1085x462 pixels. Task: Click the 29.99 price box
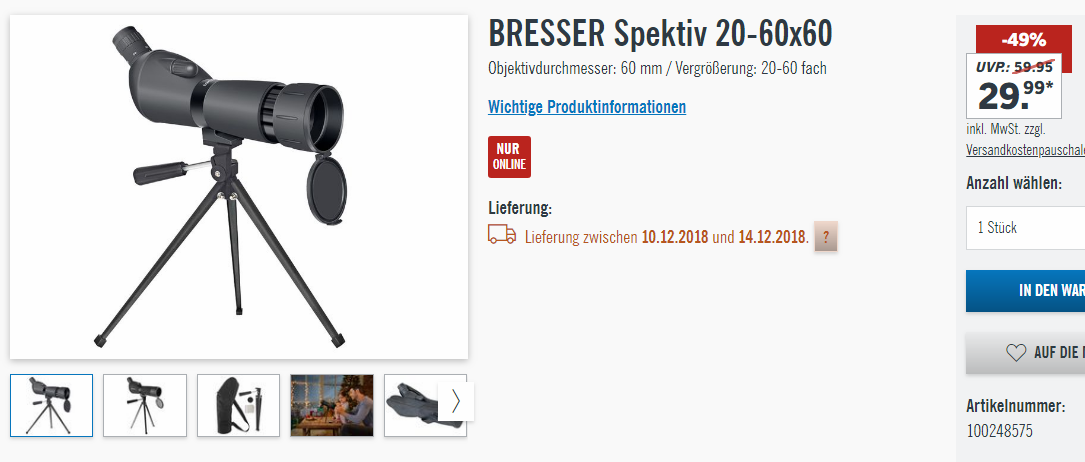[1014, 86]
